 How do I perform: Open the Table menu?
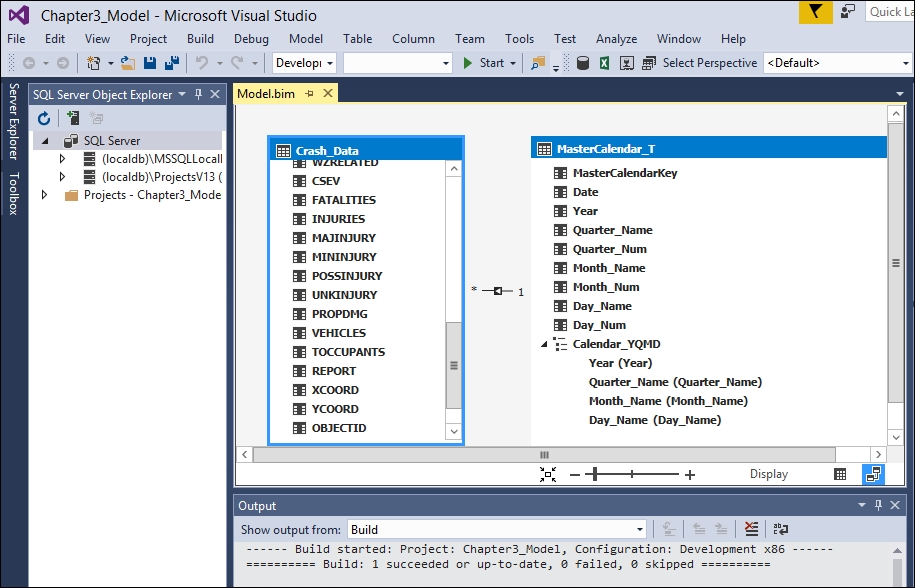[357, 38]
